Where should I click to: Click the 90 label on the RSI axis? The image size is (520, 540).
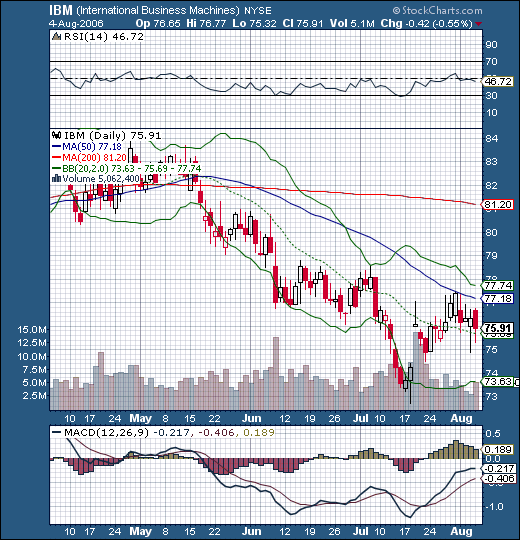[491, 44]
